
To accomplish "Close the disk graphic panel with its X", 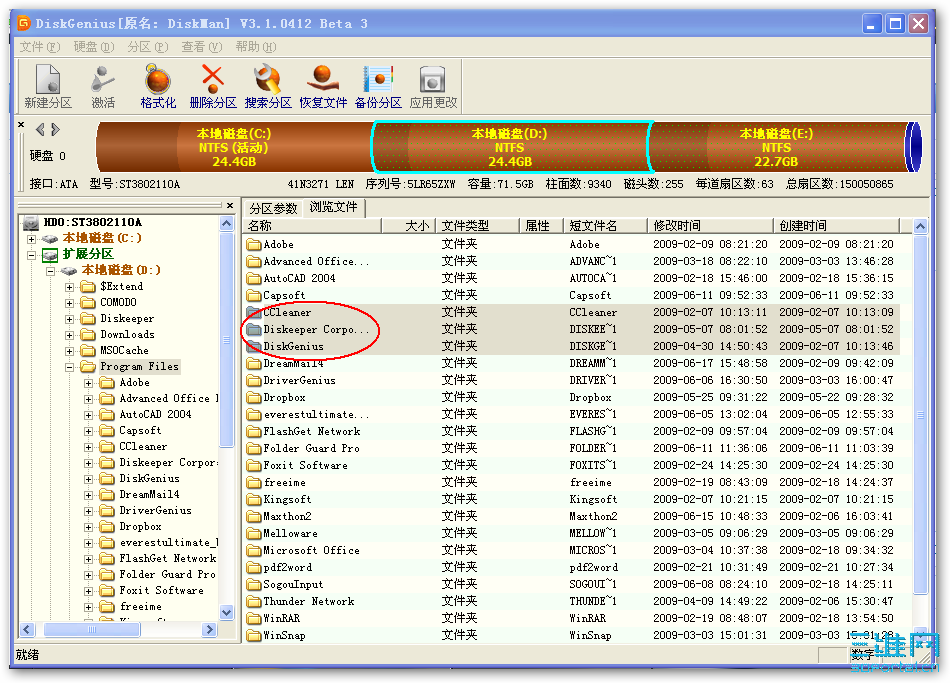I will pos(21,124).
